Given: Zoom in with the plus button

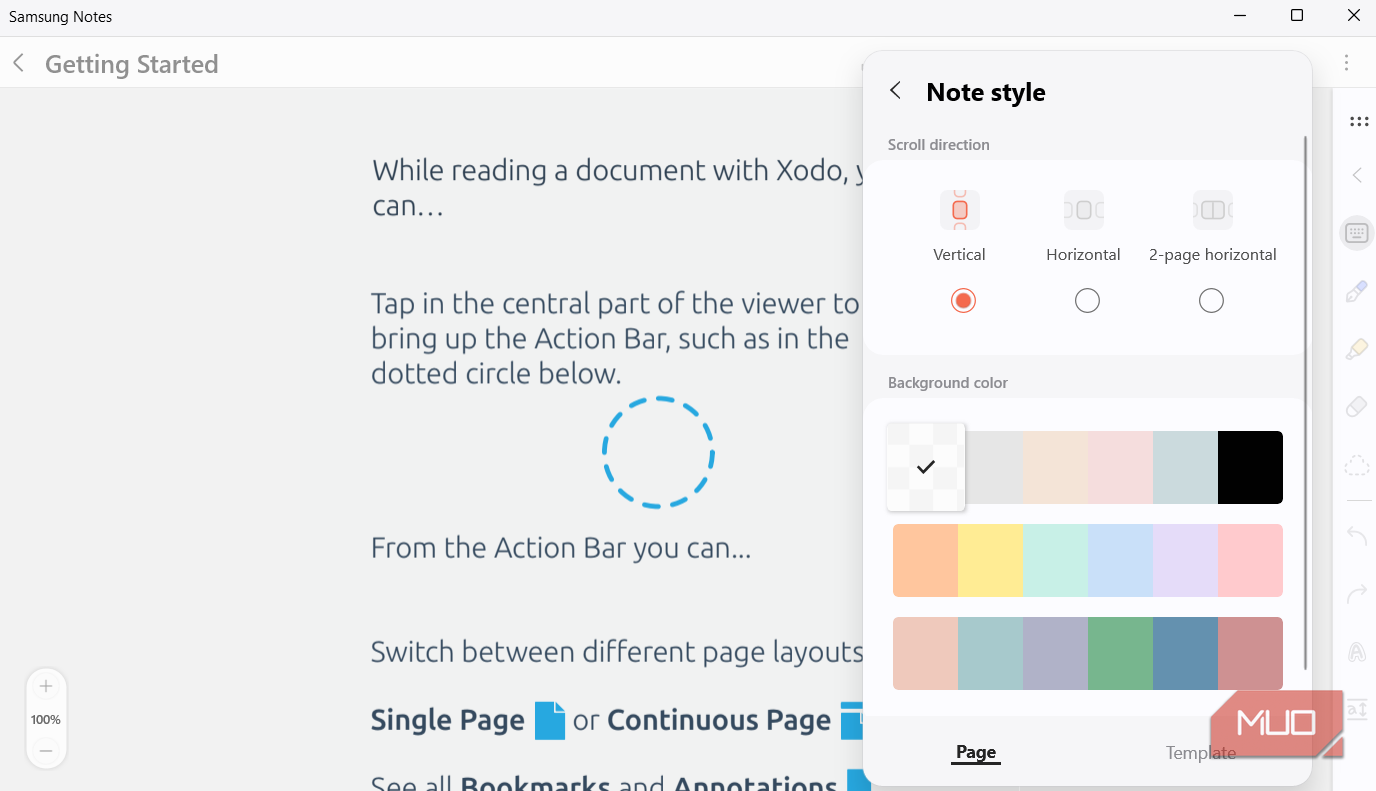Looking at the screenshot, I should 46,687.
